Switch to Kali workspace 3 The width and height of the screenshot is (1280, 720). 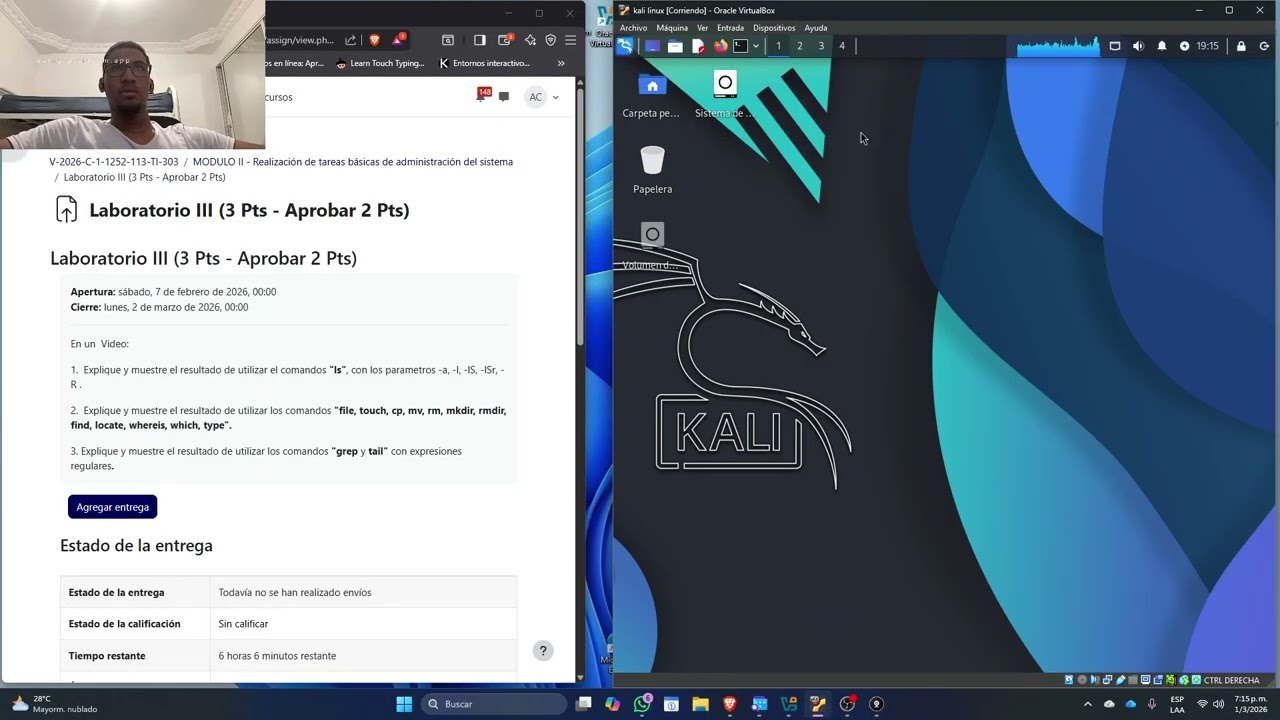pyautogui.click(x=821, y=46)
